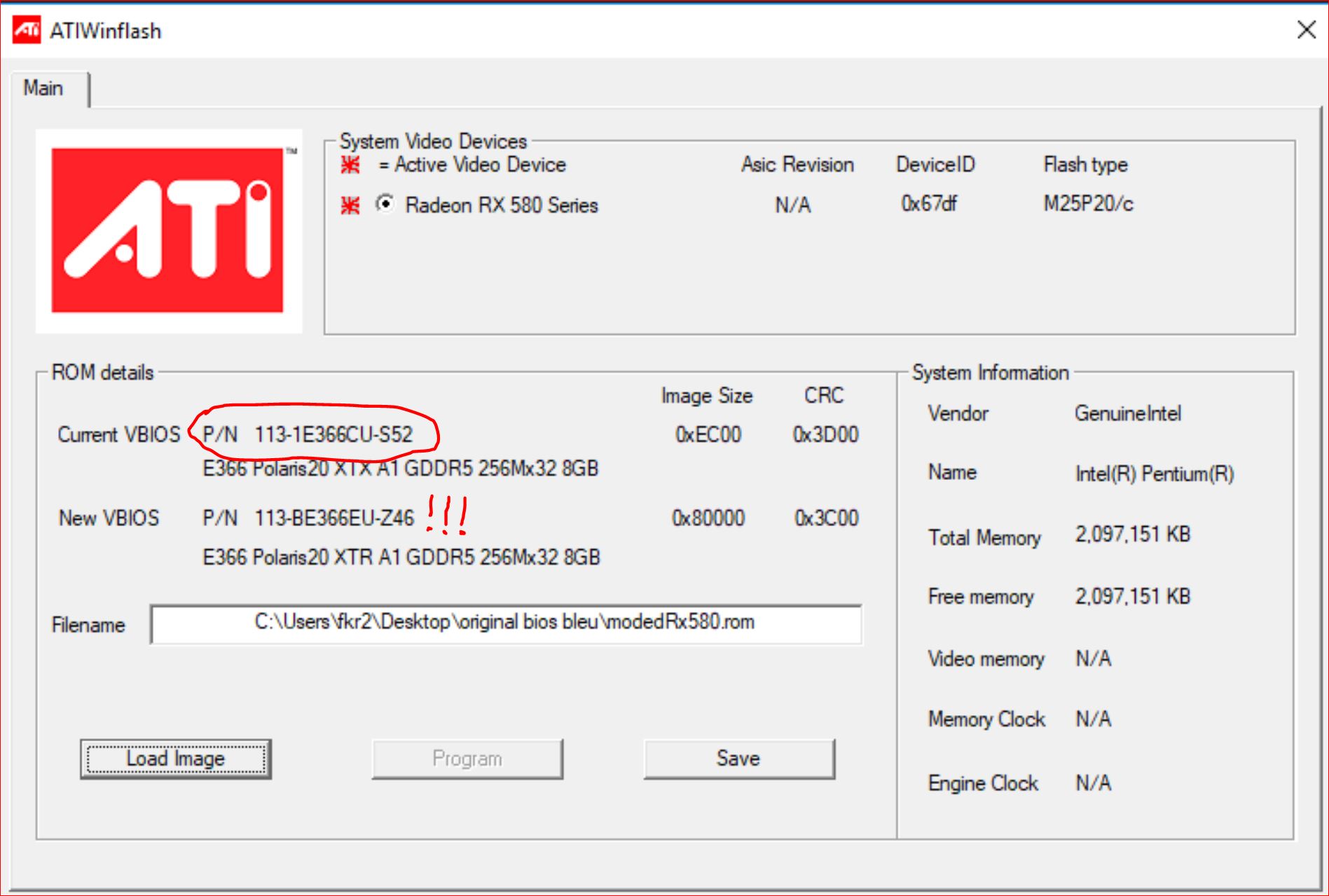Click the E366 Polaris20 XTR description line
This screenshot has height=896, width=1329.
pyautogui.click(x=401, y=557)
